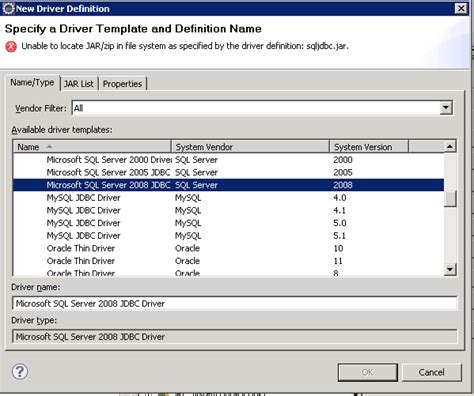Viewport: 474px width, 396px height.
Task: Click the 2008 version cell in the selected row
Action: tap(343, 185)
